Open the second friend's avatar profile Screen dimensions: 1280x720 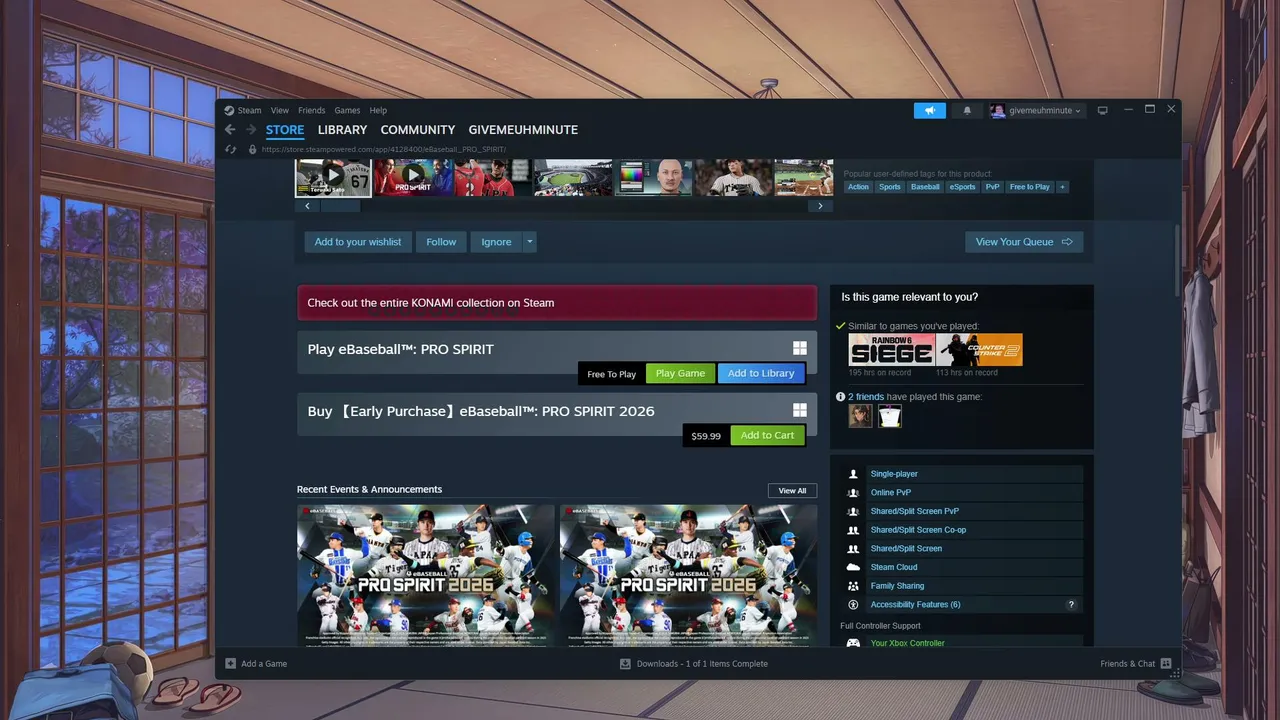pyautogui.click(x=890, y=416)
